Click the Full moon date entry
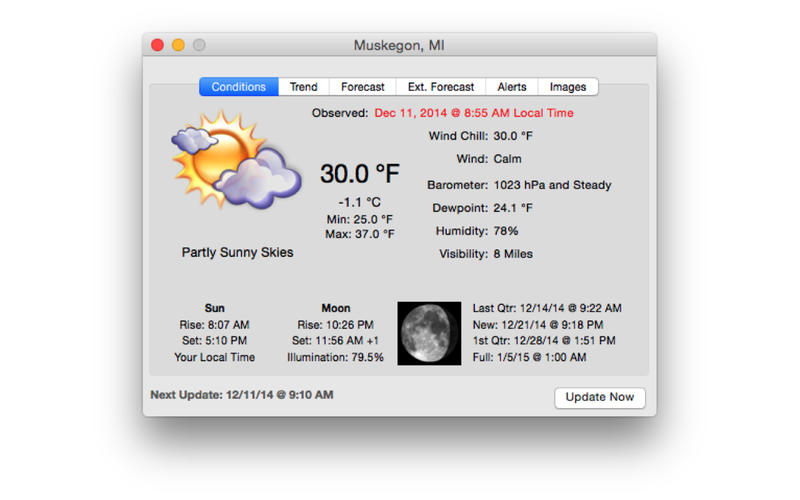 (x=529, y=357)
